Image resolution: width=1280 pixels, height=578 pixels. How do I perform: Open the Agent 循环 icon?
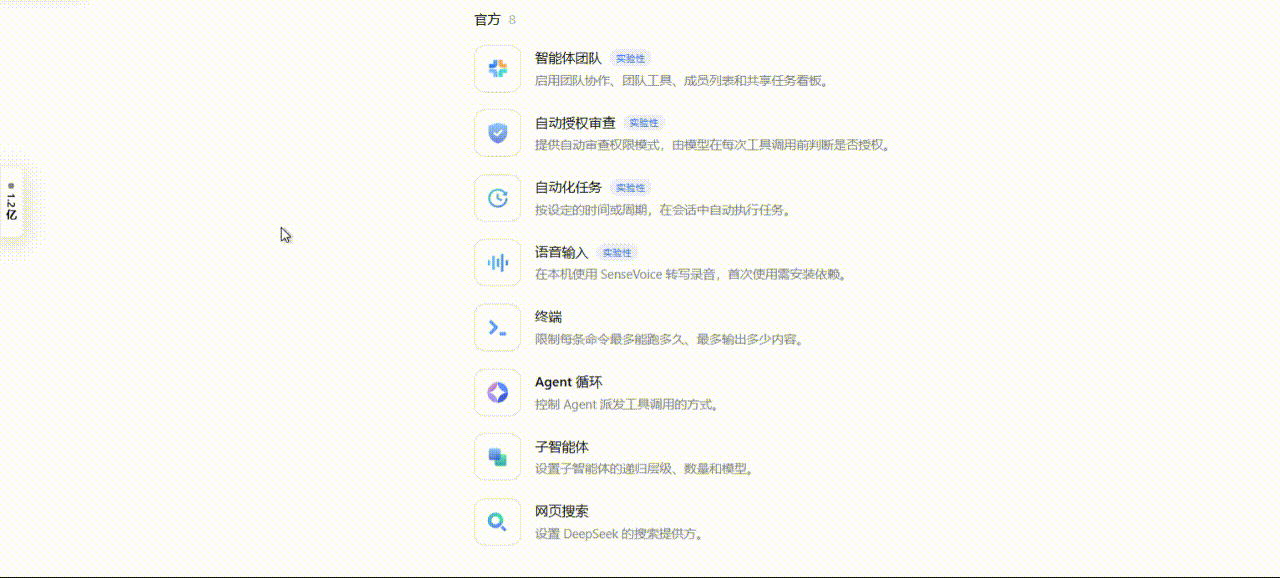pyautogui.click(x=497, y=392)
